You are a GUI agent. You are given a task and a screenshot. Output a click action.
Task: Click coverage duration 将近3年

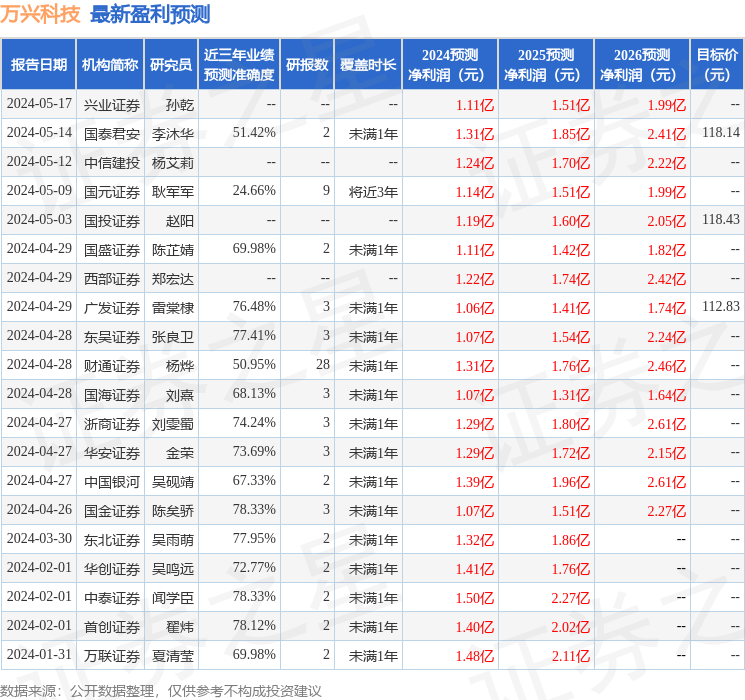[373, 192]
